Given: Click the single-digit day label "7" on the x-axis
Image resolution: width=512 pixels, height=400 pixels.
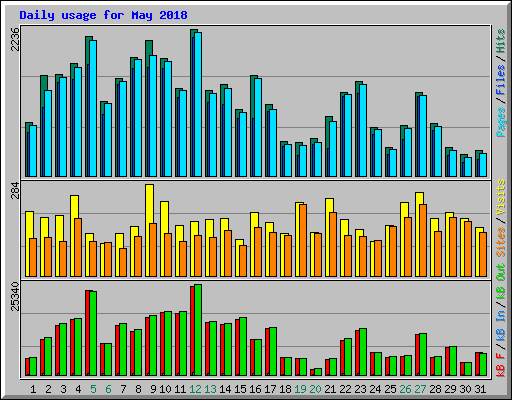Looking at the screenshot, I should (123, 389).
